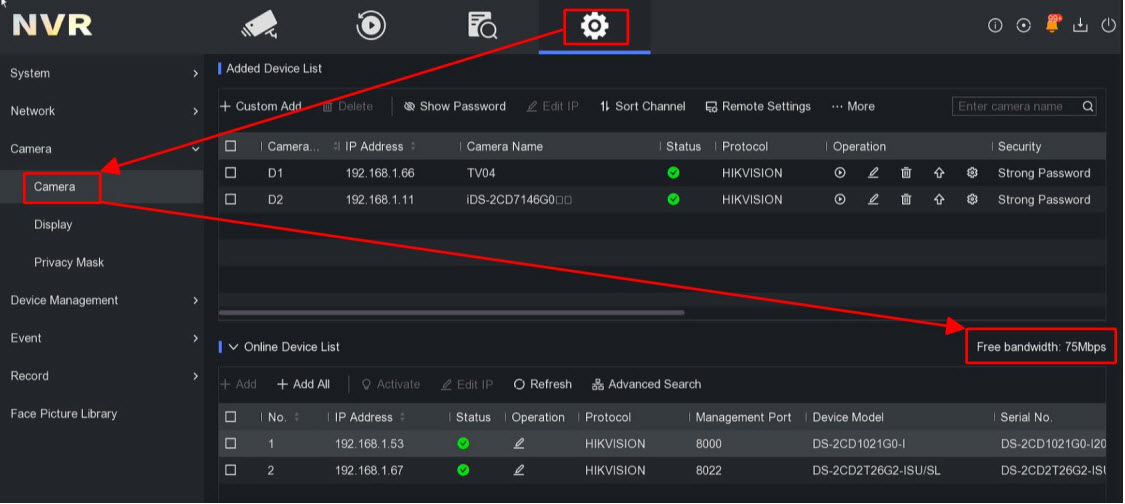This screenshot has height=504, width=1125.
Task: Expand the System menu section
Action: pyautogui.click(x=102, y=73)
